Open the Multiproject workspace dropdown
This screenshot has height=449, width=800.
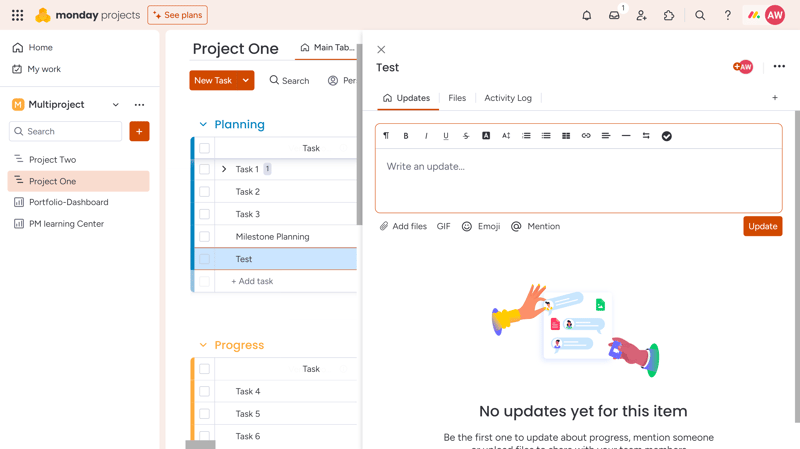[x=116, y=105]
